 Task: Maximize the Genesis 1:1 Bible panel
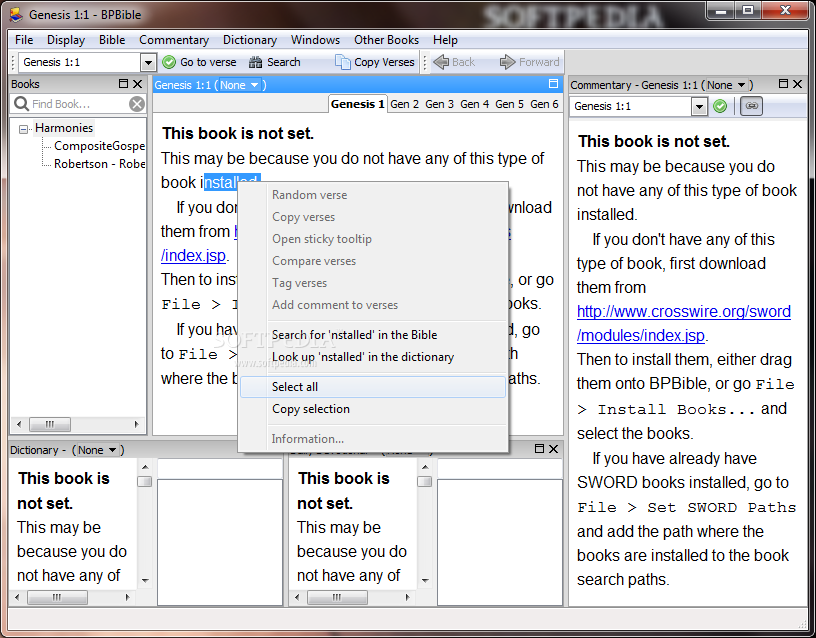click(x=553, y=84)
